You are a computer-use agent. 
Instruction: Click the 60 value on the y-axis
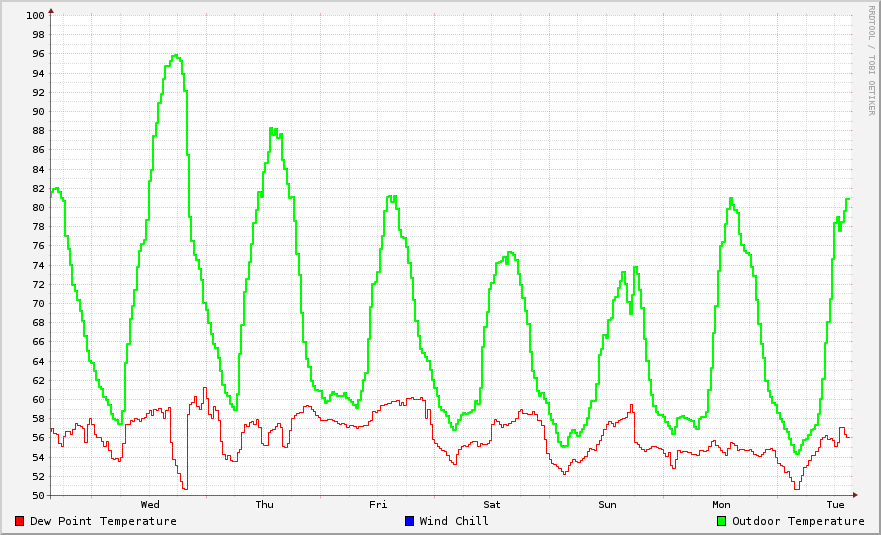click(38, 400)
